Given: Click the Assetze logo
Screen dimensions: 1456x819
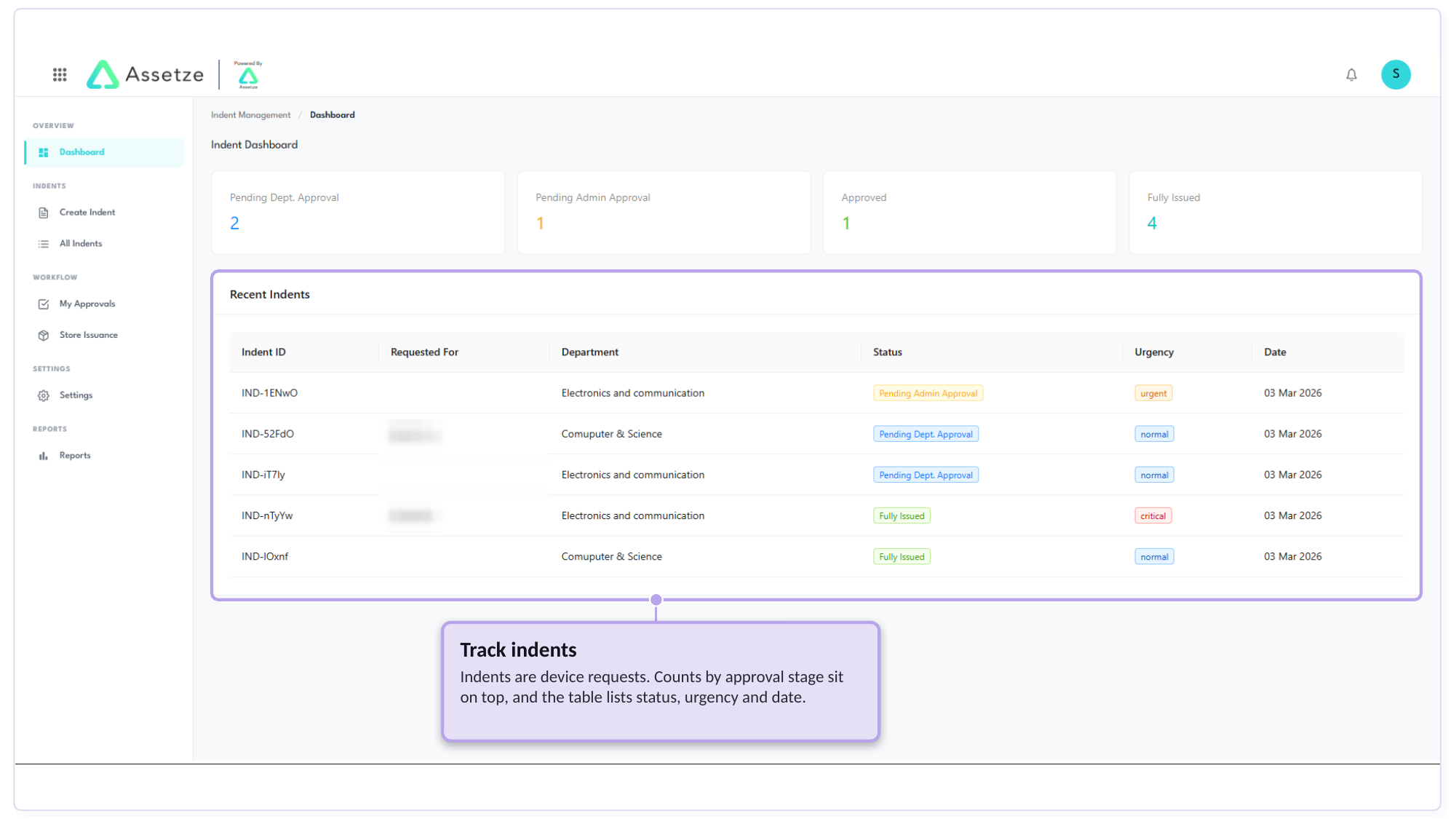Looking at the screenshot, I should (145, 74).
